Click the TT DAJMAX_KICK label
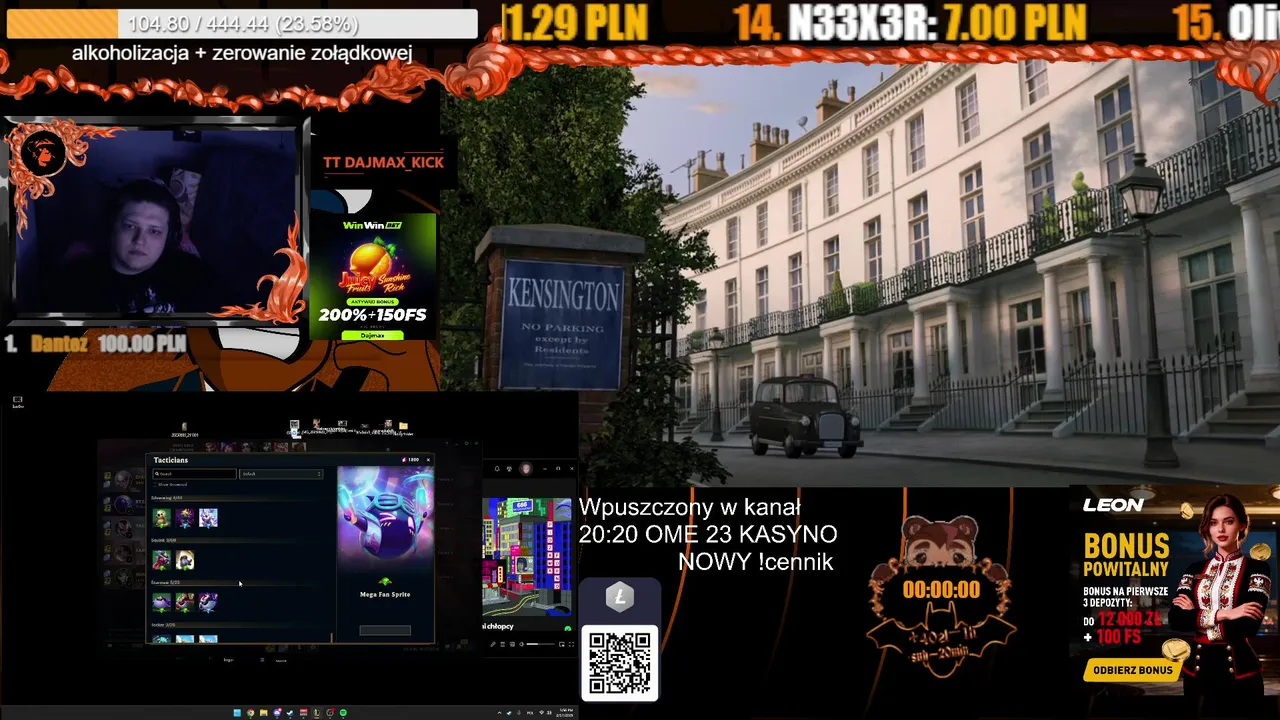This screenshot has width=1280, height=720. 383,162
